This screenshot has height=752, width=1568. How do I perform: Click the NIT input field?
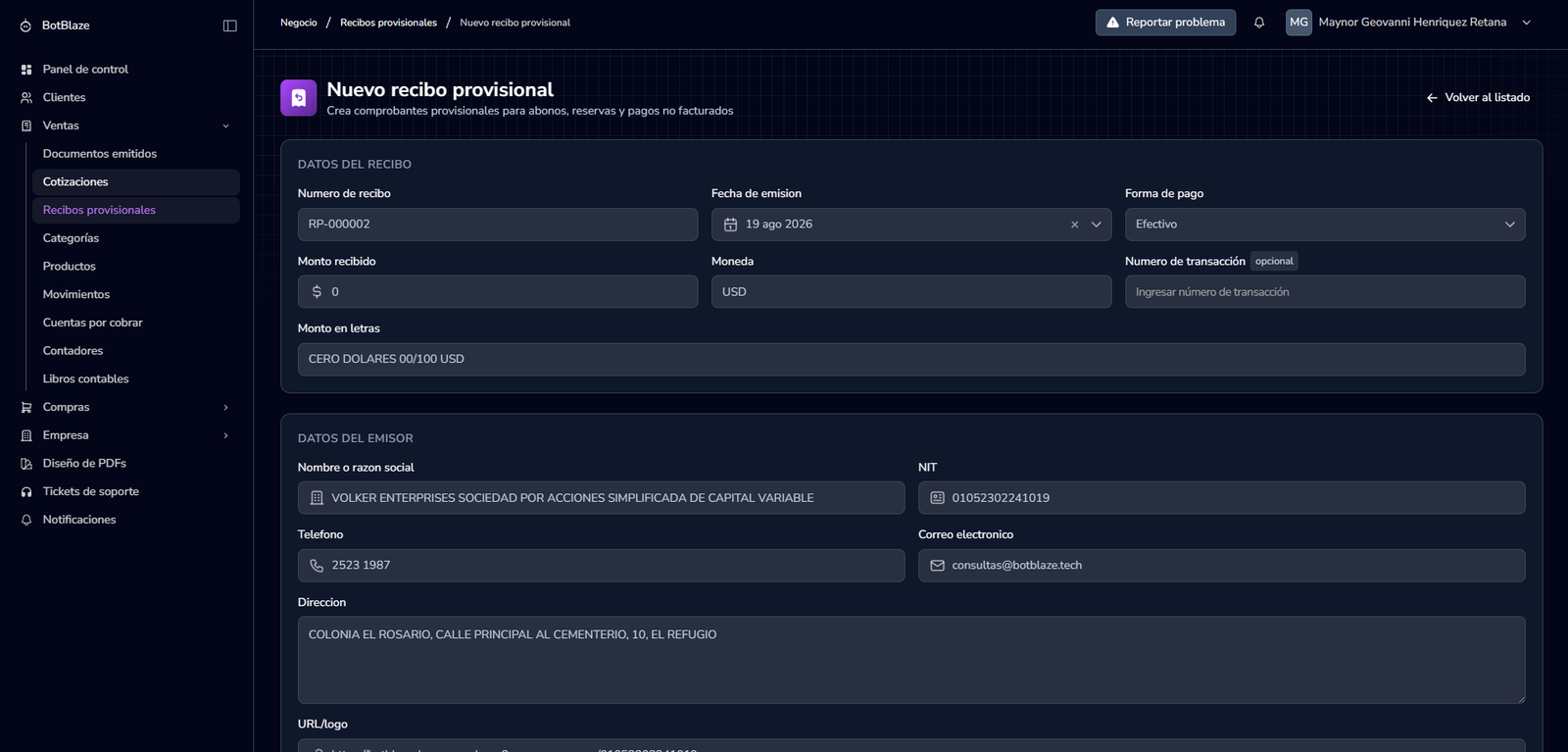click(x=1222, y=498)
